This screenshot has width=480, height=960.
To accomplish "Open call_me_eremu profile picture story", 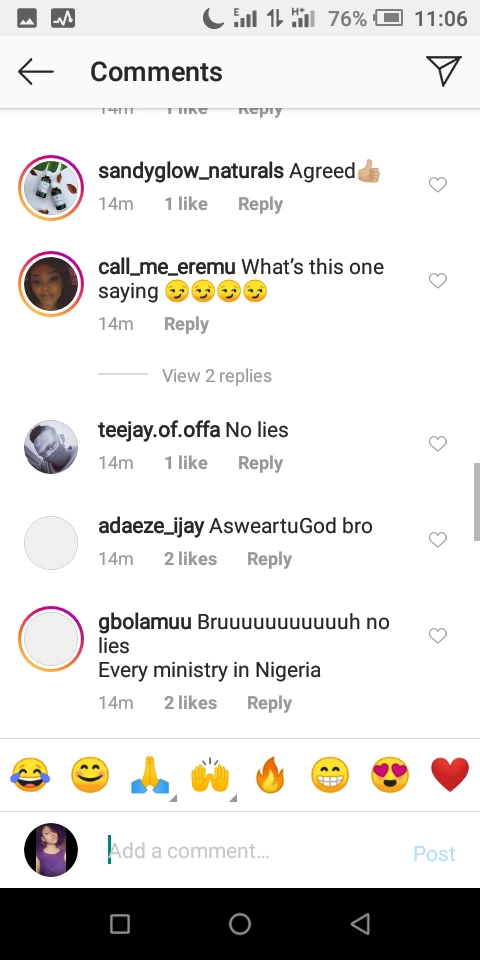I will point(51,283).
